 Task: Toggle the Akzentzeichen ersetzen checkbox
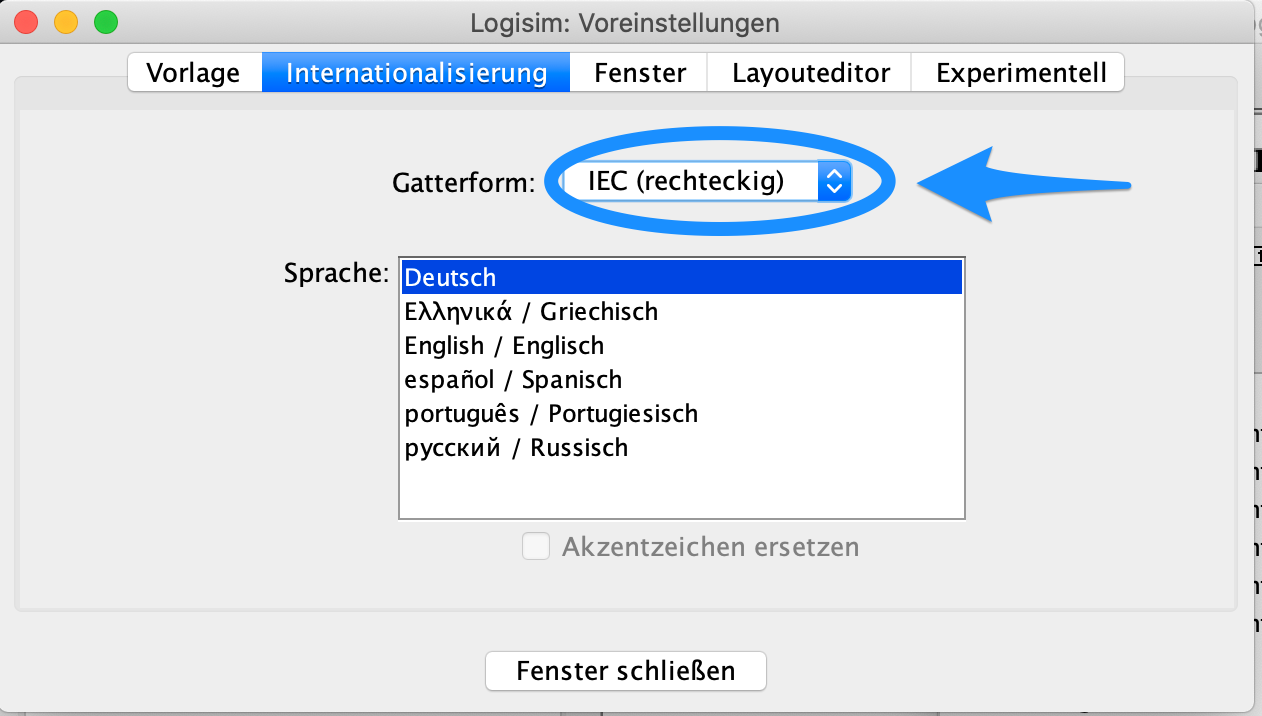point(536,546)
